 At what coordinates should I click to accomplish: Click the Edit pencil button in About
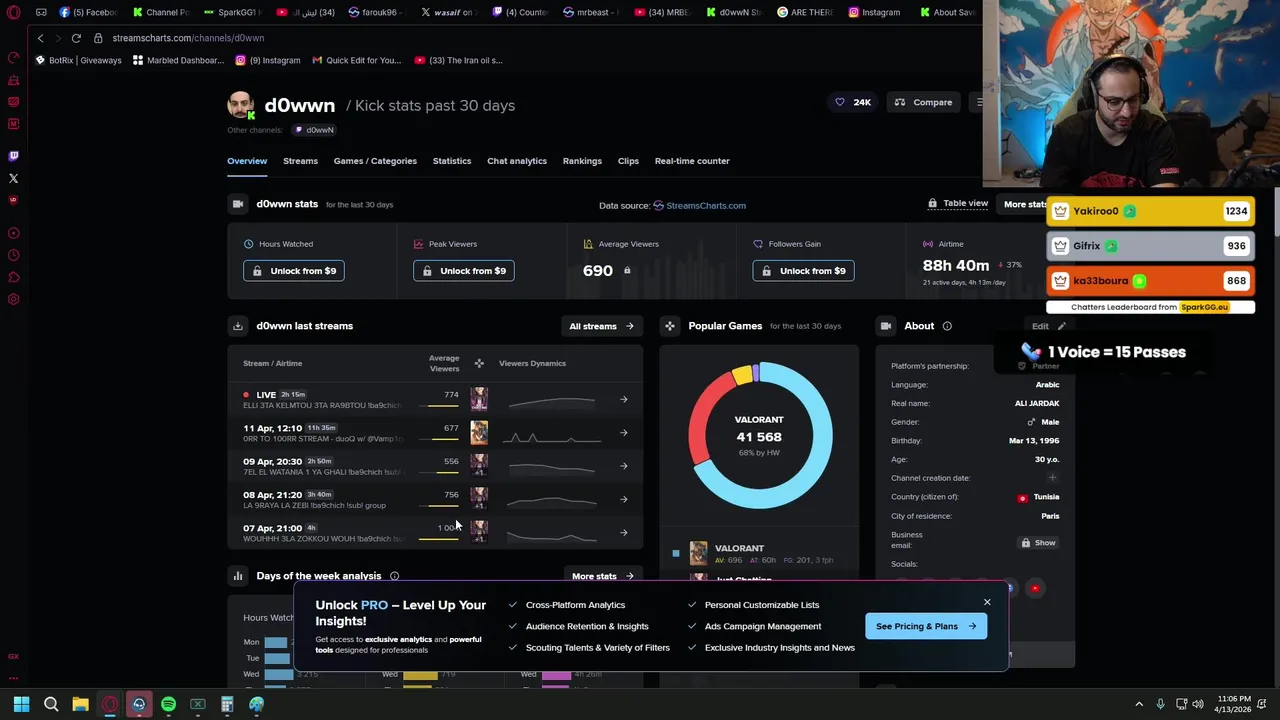point(1049,326)
